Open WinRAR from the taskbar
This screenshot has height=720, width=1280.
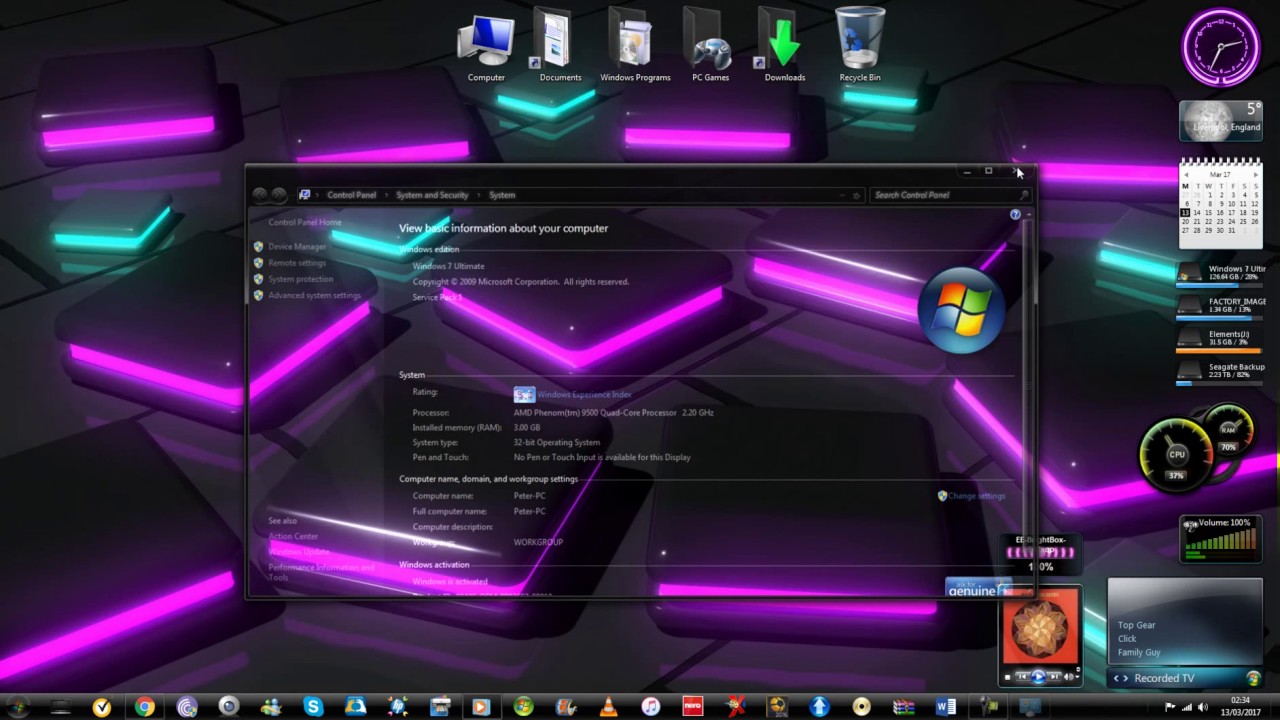(x=903, y=707)
